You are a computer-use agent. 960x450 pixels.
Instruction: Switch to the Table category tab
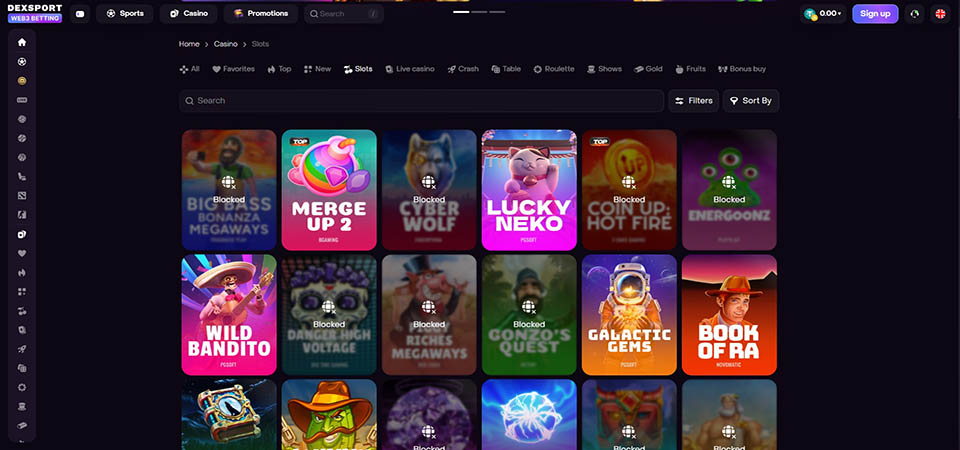pos(506,69)
